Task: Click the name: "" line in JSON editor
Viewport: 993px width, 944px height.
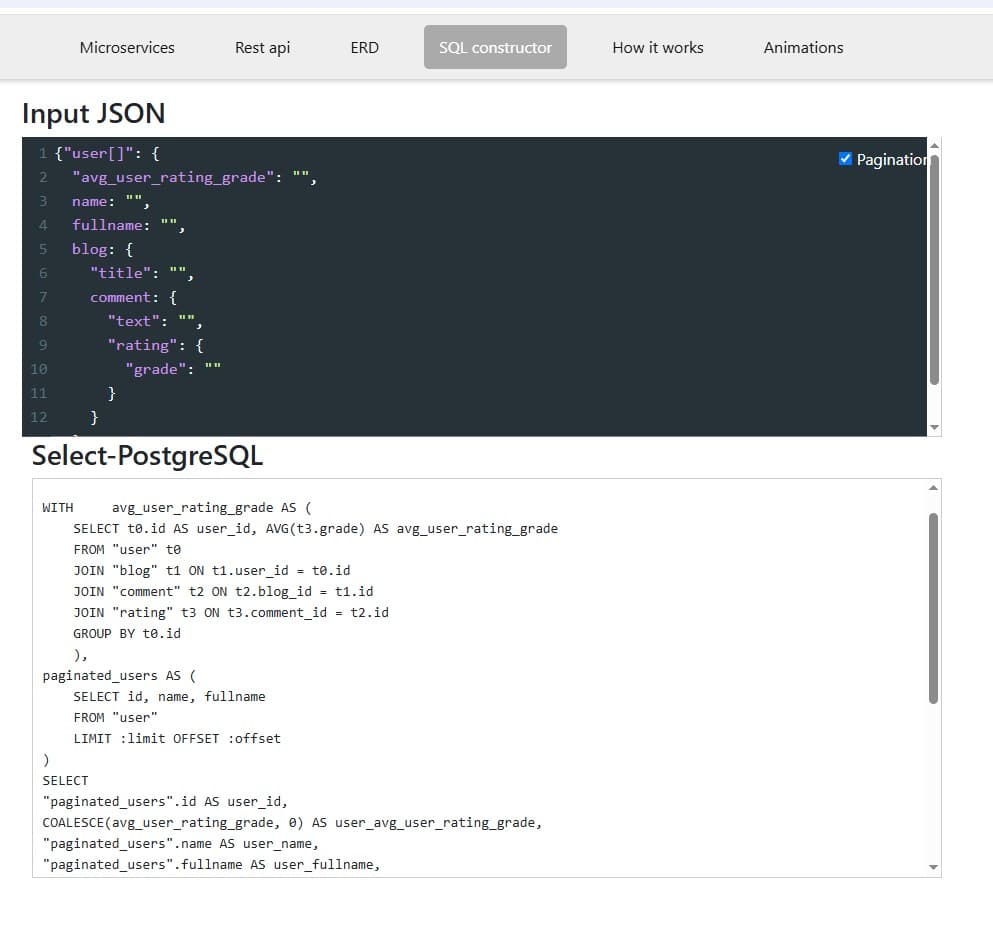Action: click(111, 201)
